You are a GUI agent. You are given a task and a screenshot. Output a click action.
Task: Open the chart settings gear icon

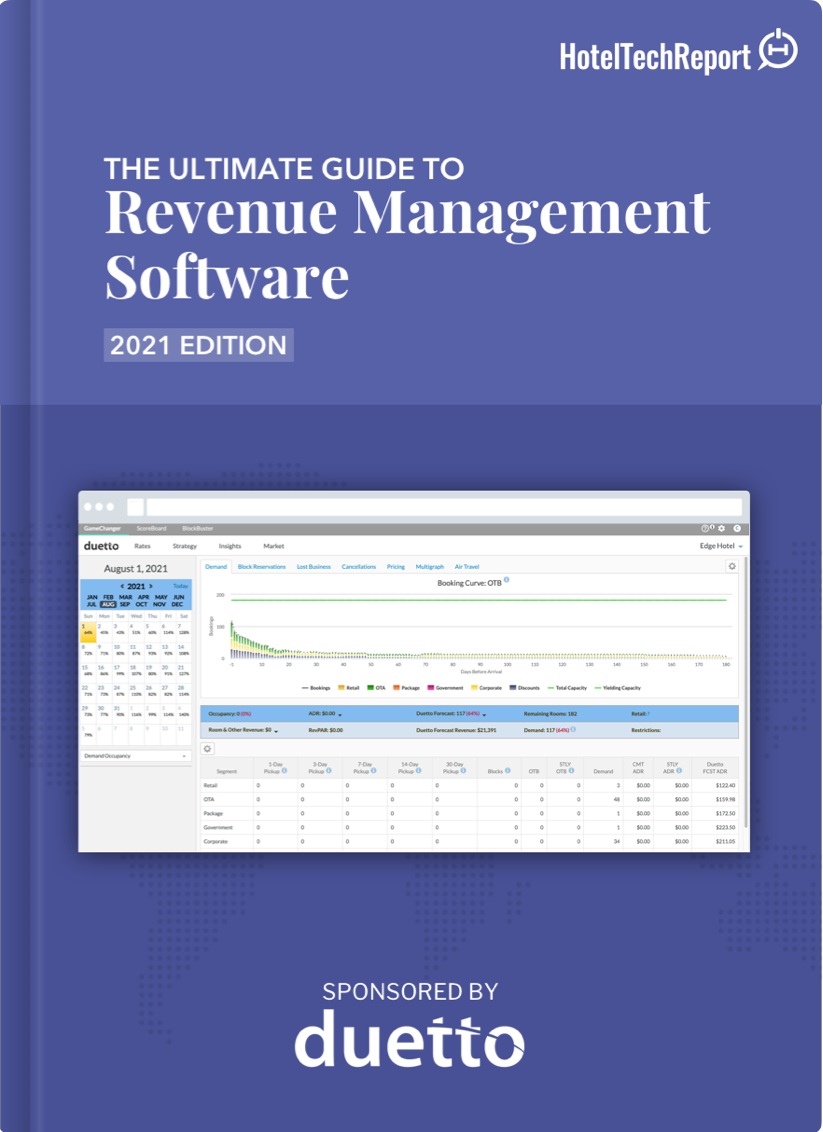tap(732, 567)
